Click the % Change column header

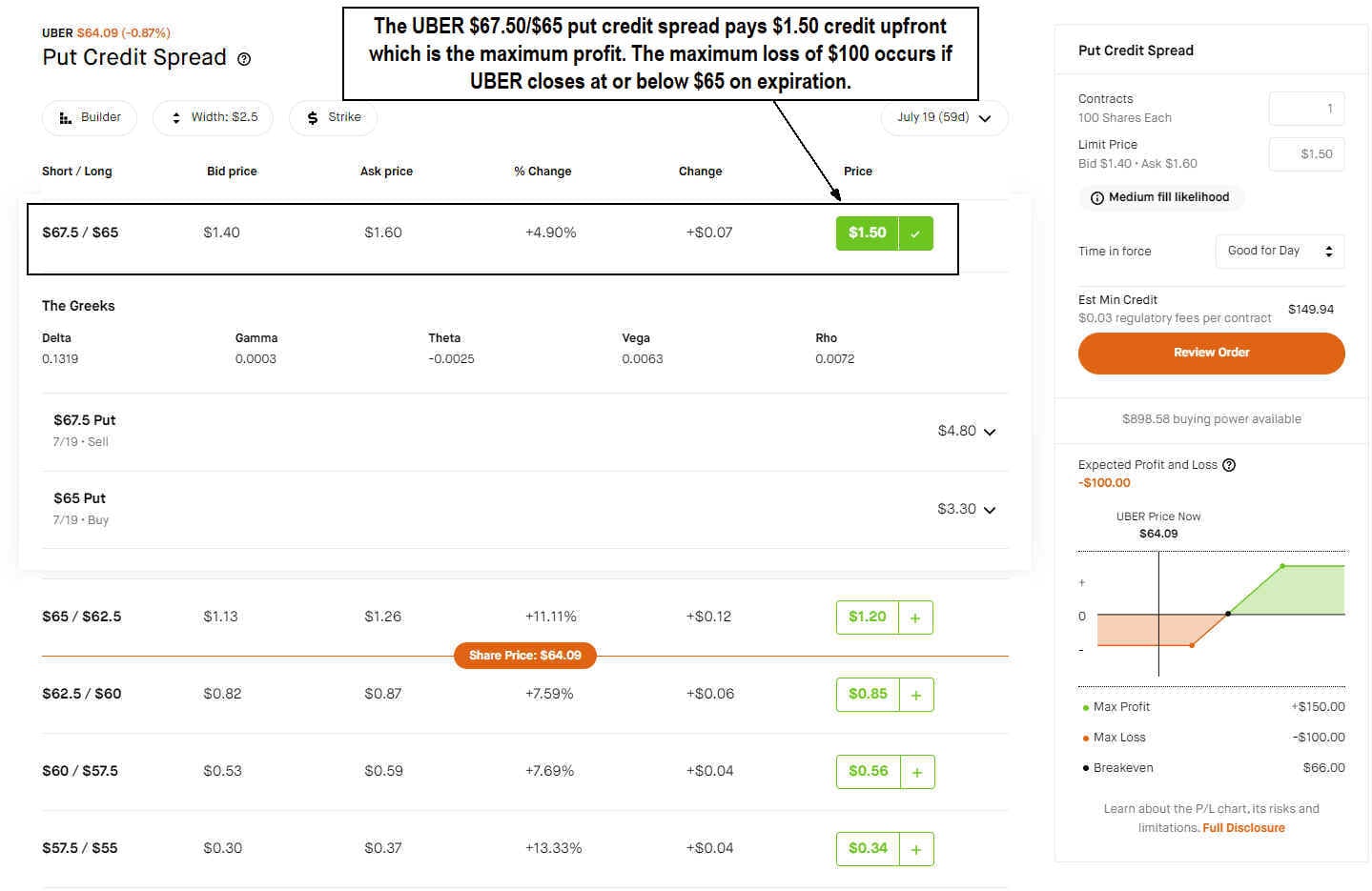pos(543,172)
